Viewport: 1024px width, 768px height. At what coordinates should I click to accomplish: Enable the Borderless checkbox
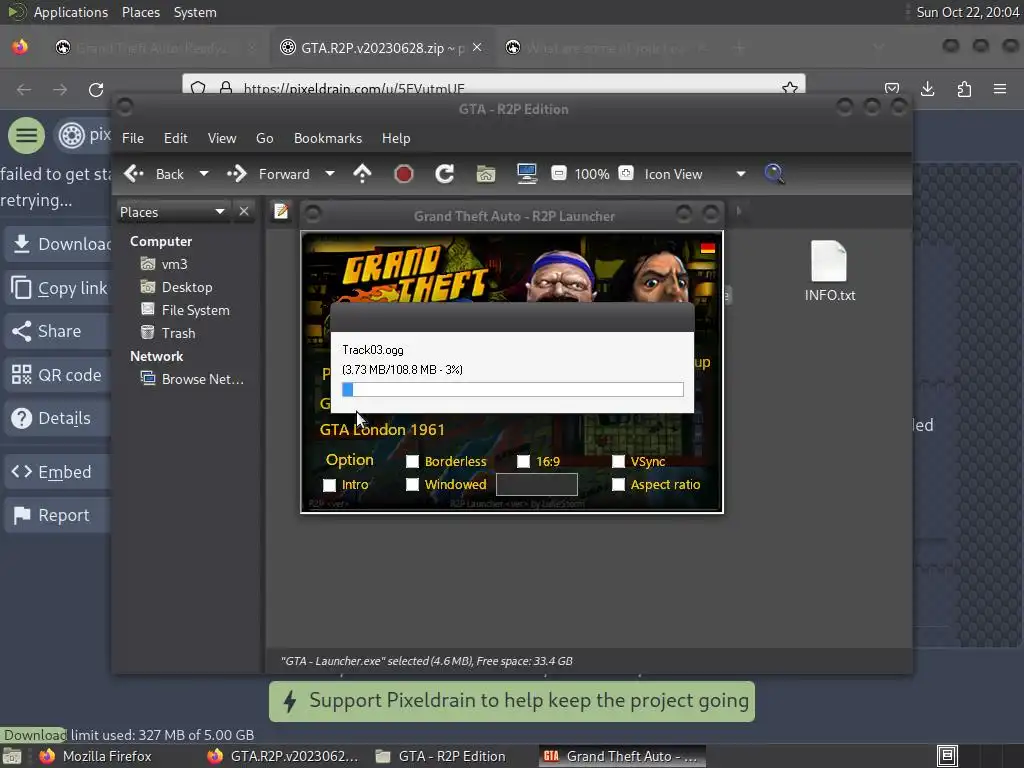(x=412, y=462)
